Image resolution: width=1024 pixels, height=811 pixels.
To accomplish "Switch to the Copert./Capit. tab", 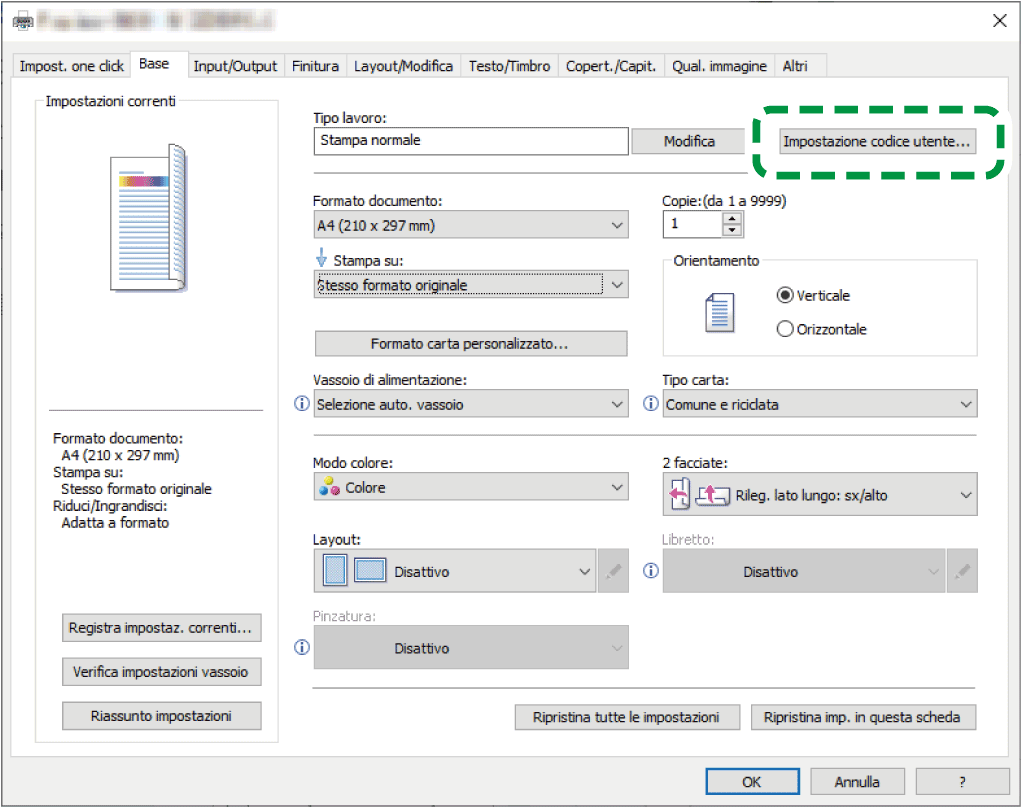I will click(611, 67).
